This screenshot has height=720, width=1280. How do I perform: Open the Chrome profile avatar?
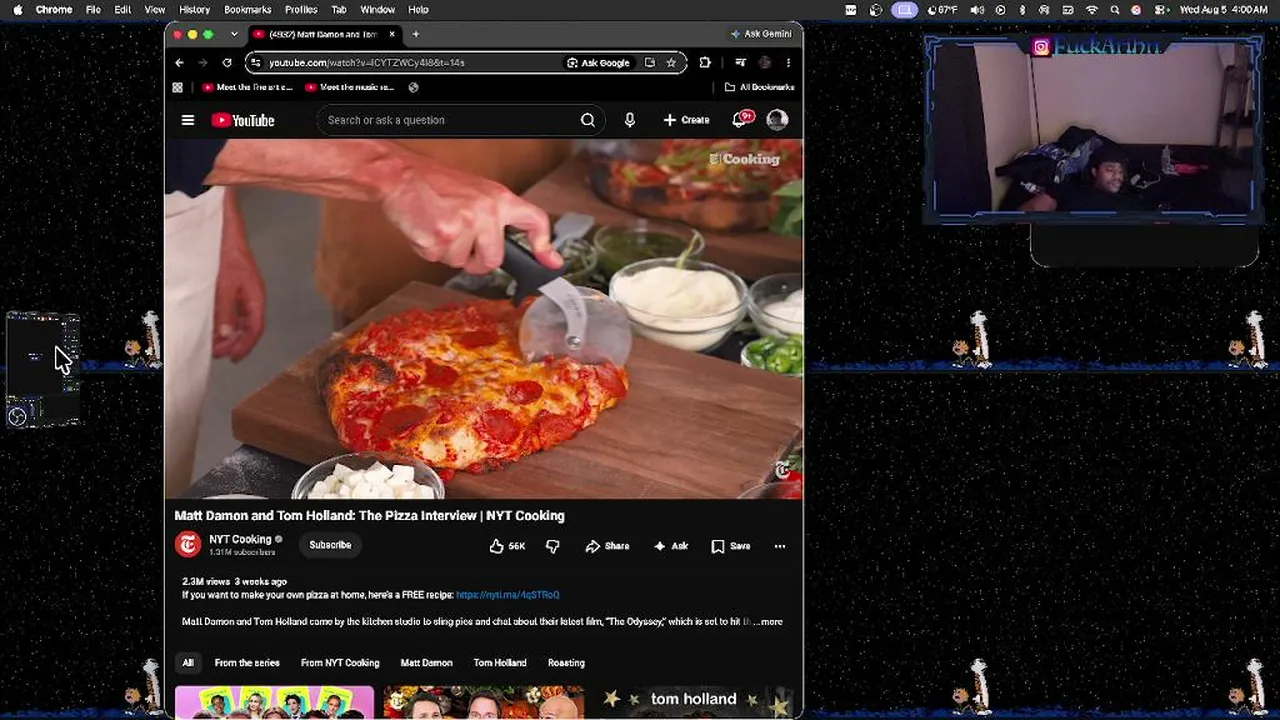click(x=765, y=62)
